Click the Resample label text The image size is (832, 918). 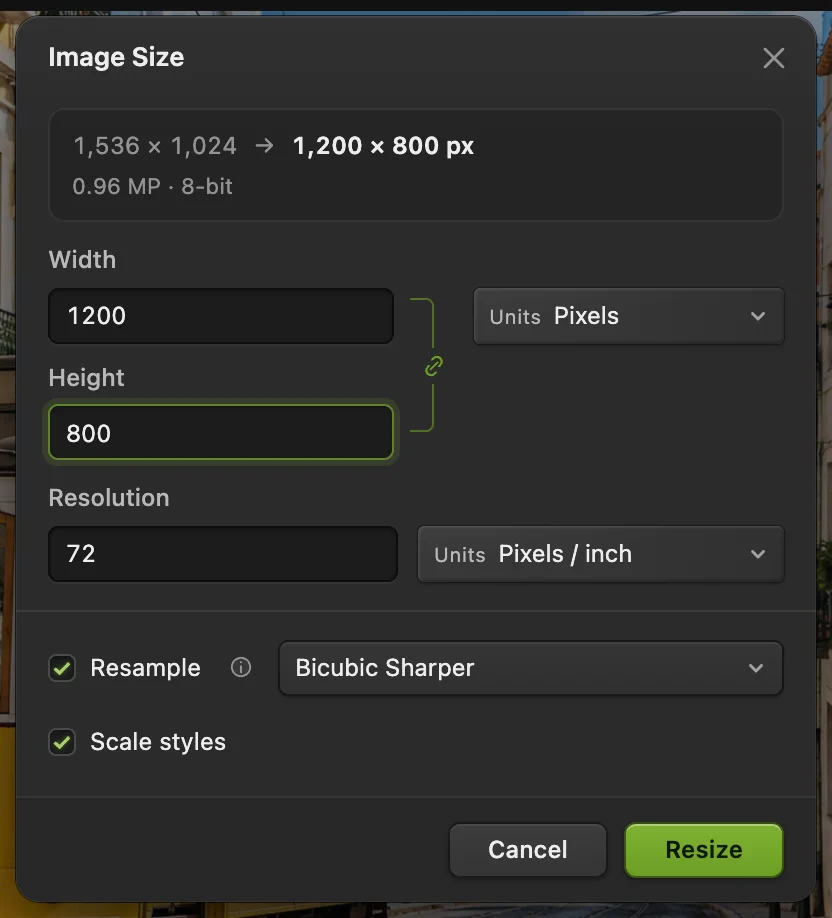click(x=145, y=668)
